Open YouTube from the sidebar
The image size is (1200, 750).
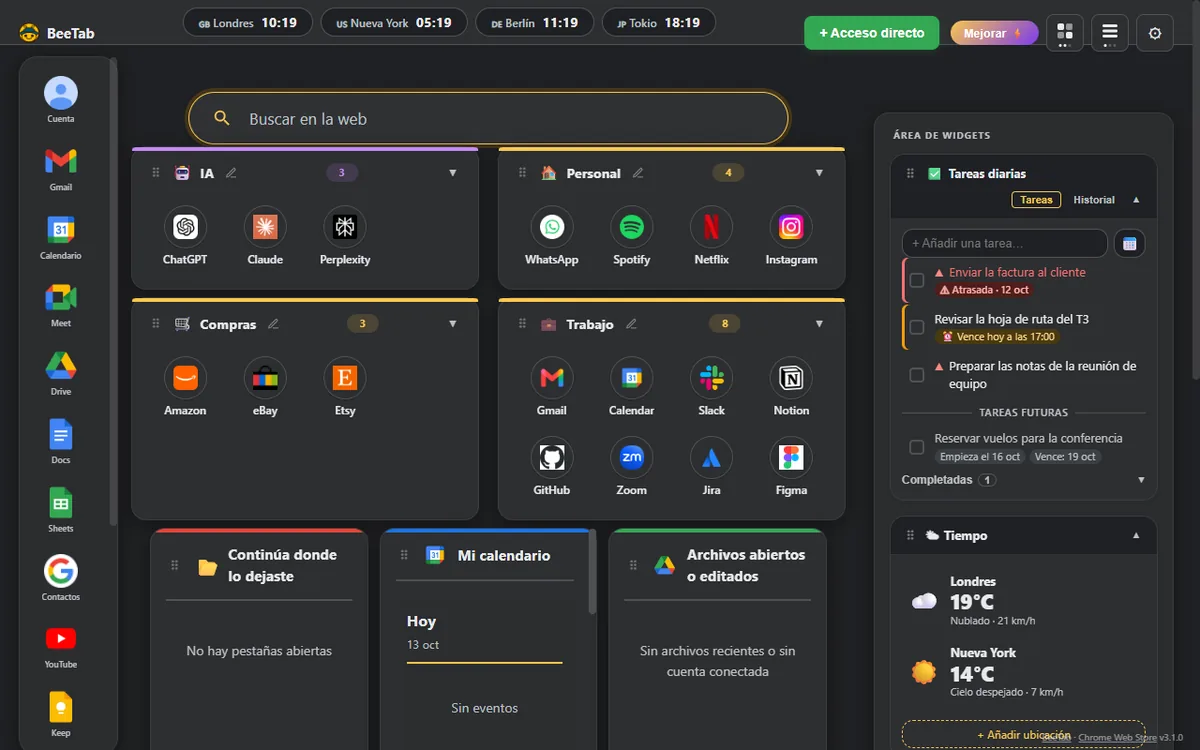61,639
